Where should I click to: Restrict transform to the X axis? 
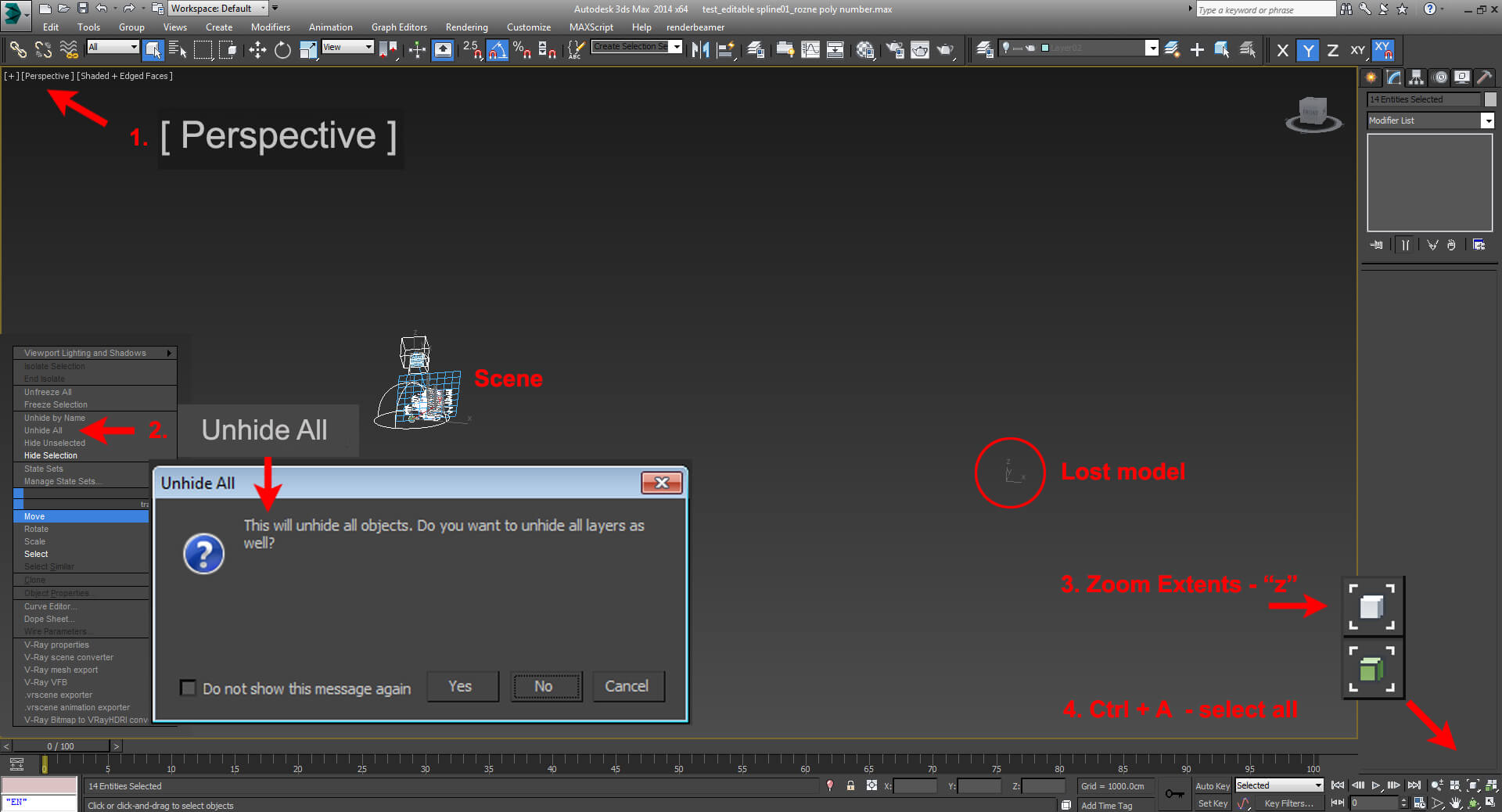coord(1282,51)
